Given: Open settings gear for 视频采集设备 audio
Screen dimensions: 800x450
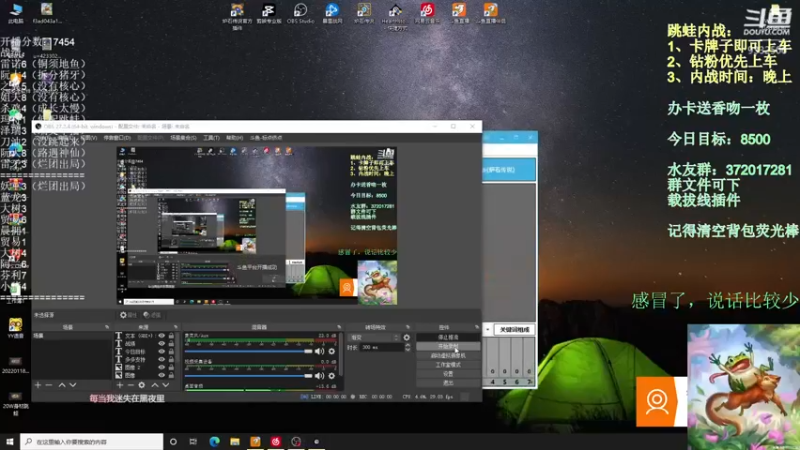Looking at the screenshot, I should click(332, 376).
